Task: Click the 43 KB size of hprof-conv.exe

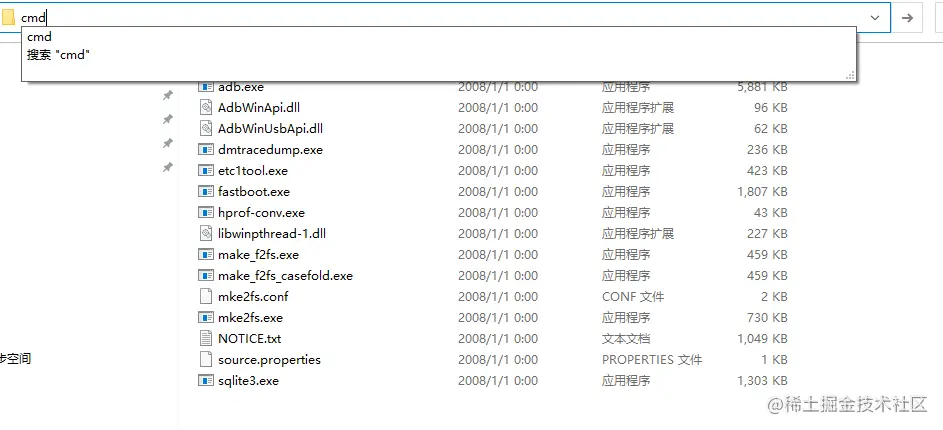Action: coord(770,213)
